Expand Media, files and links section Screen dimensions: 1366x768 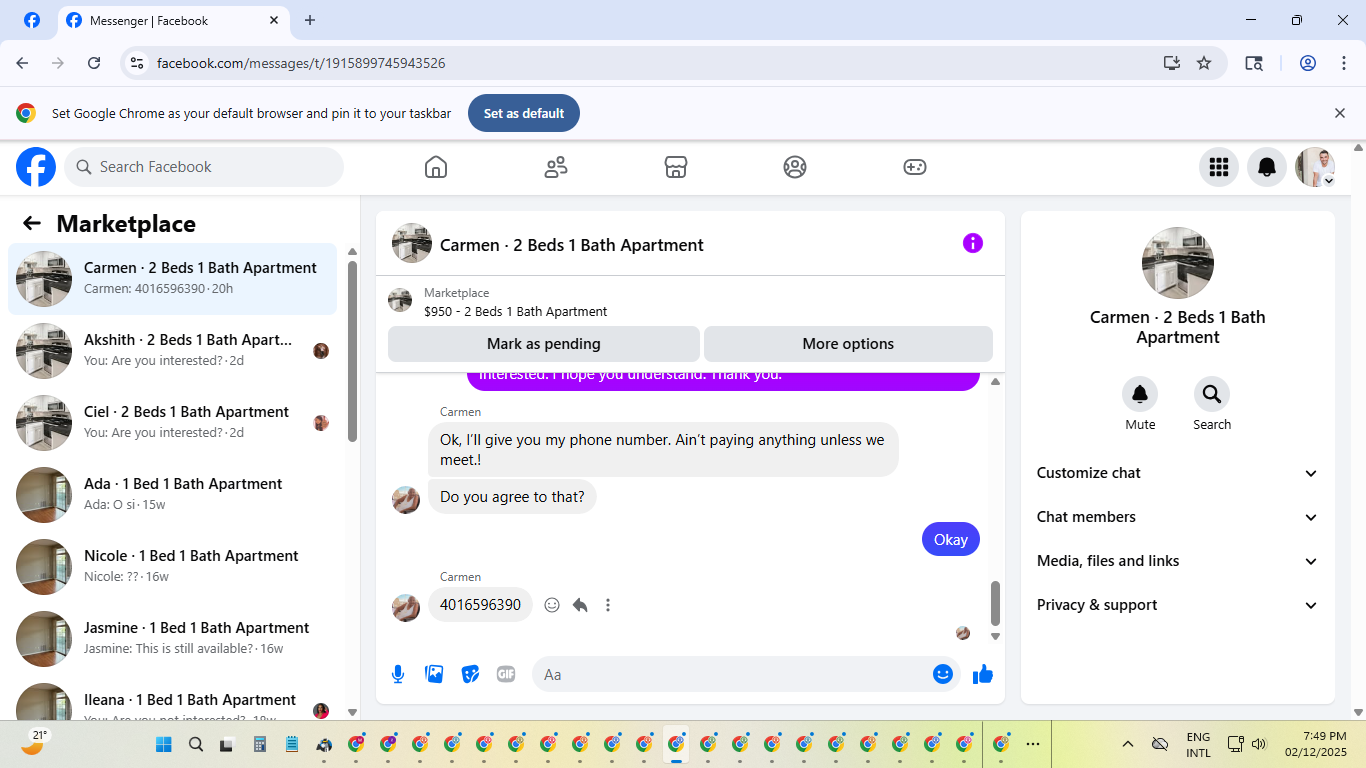pos(1178,561)
